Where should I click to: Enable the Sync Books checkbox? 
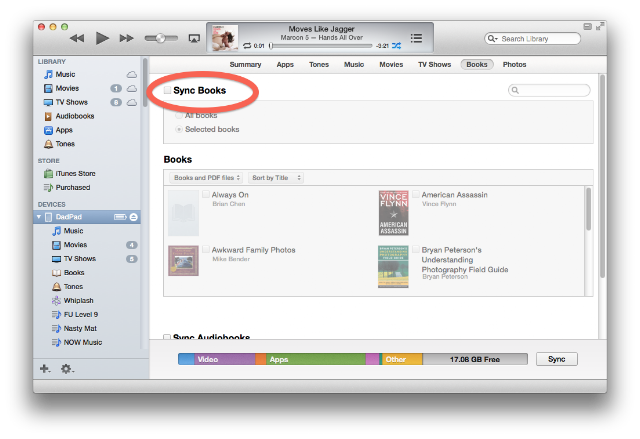[167, 90]
